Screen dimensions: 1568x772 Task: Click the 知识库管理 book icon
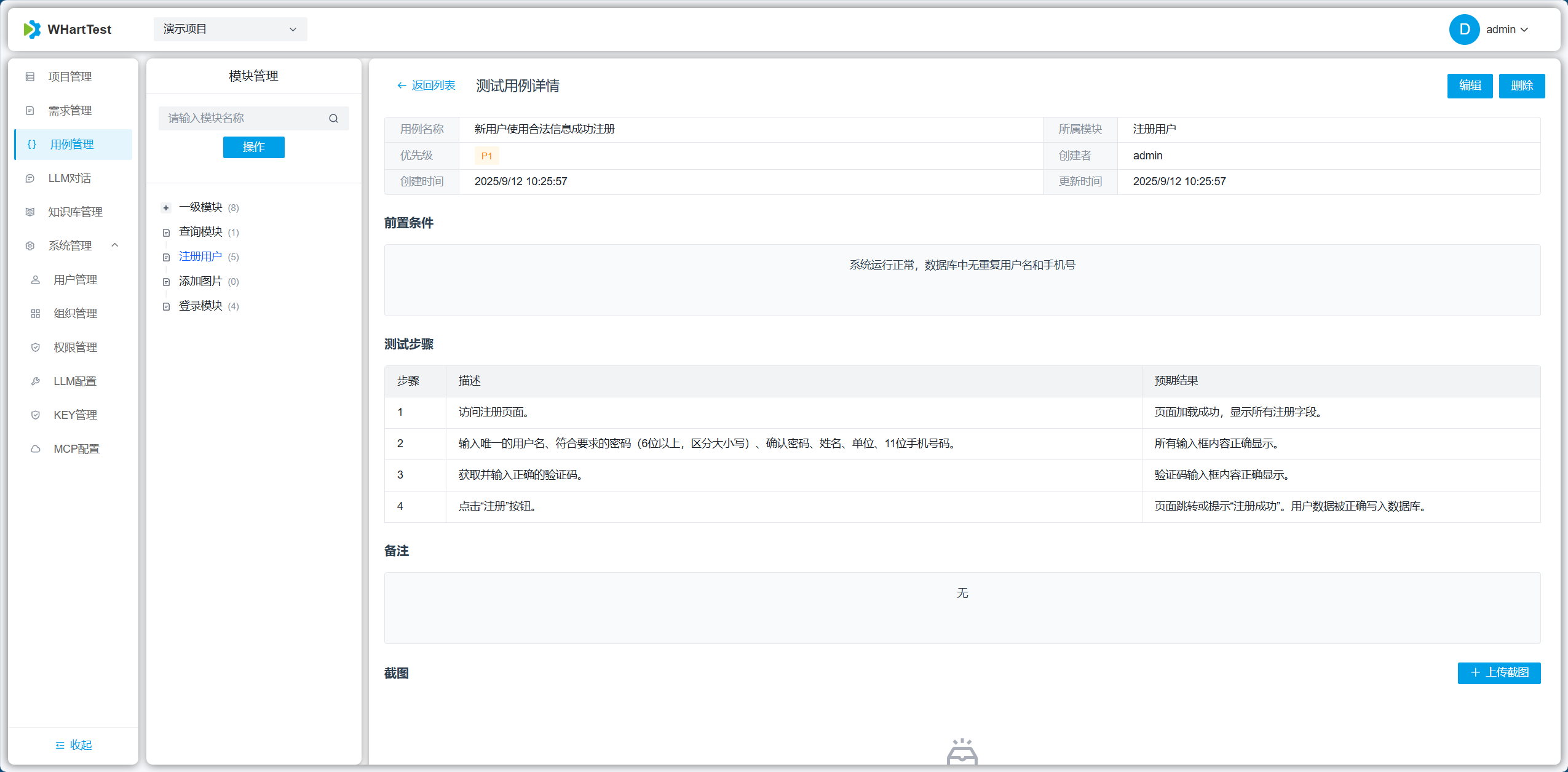point(30,212)
